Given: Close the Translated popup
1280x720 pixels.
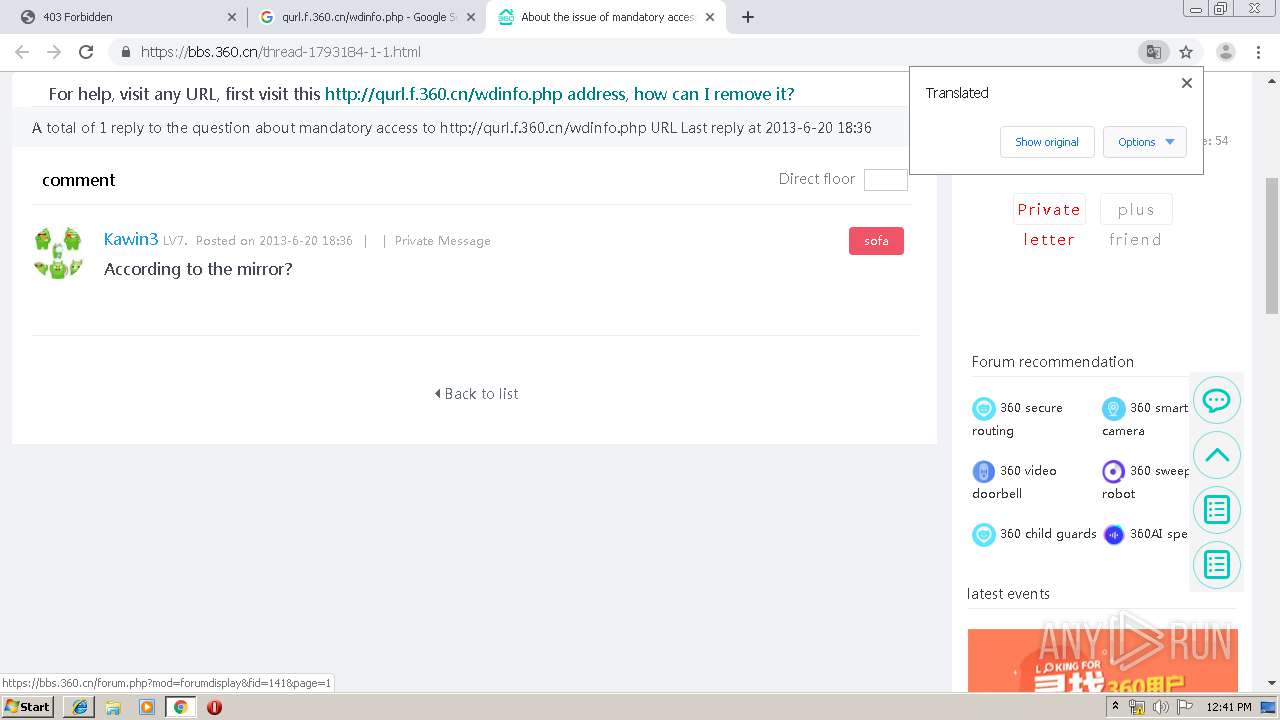Looking at the screenshot, I should 1187,83.
